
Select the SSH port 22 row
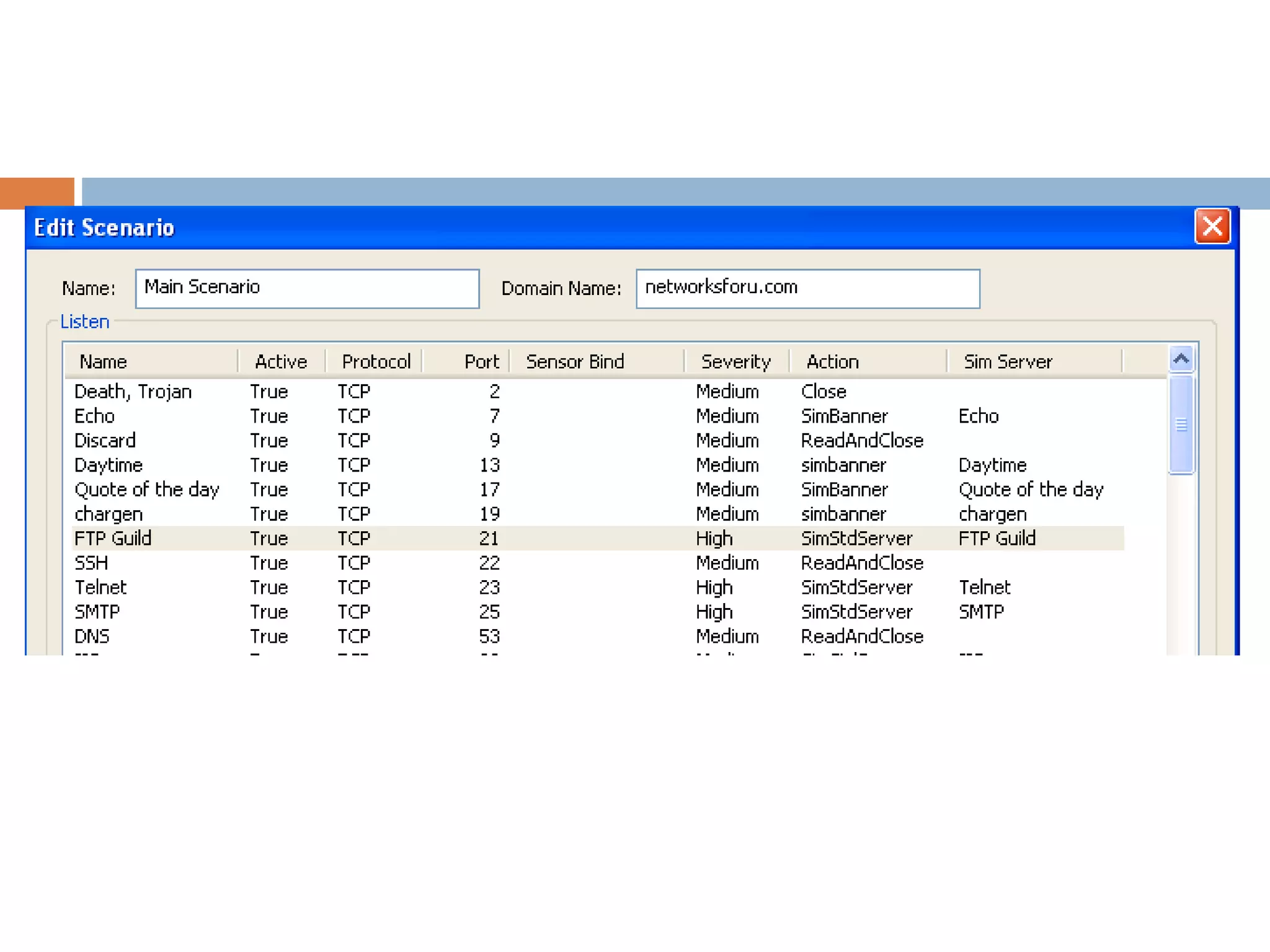click(91, 563)
